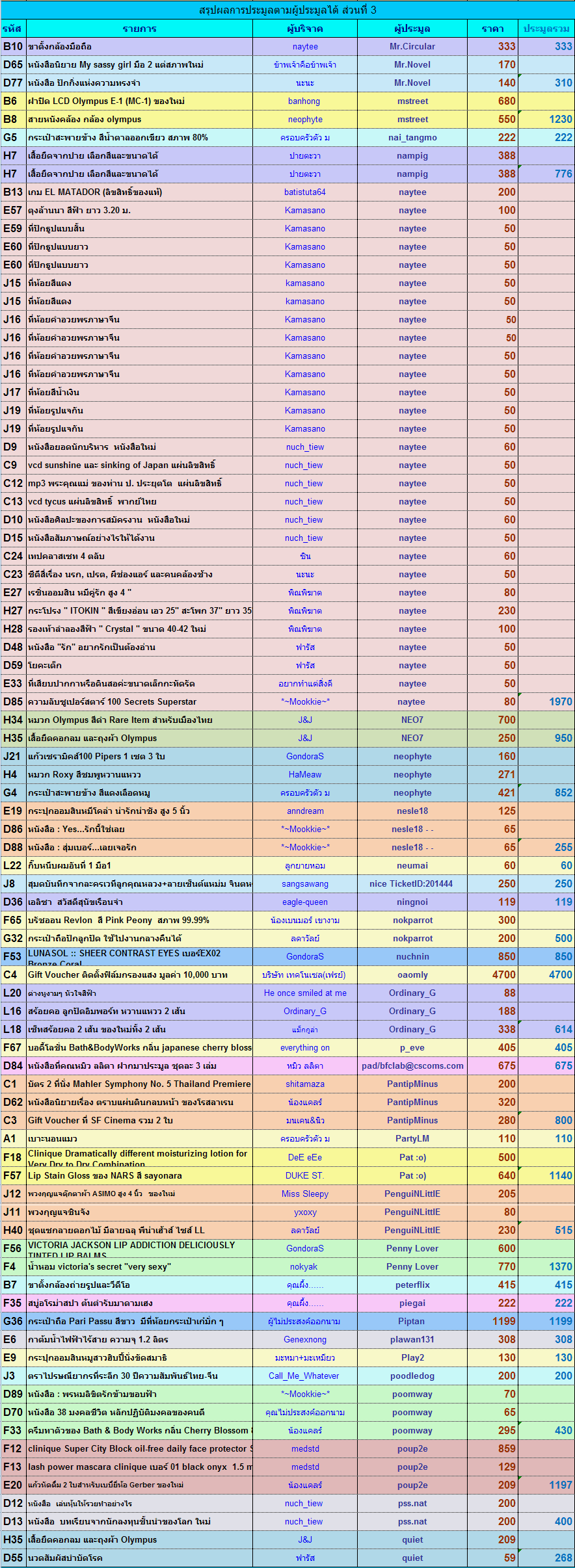Select donor cell batistuta64
575x1568 pixels.
[305, 192]
